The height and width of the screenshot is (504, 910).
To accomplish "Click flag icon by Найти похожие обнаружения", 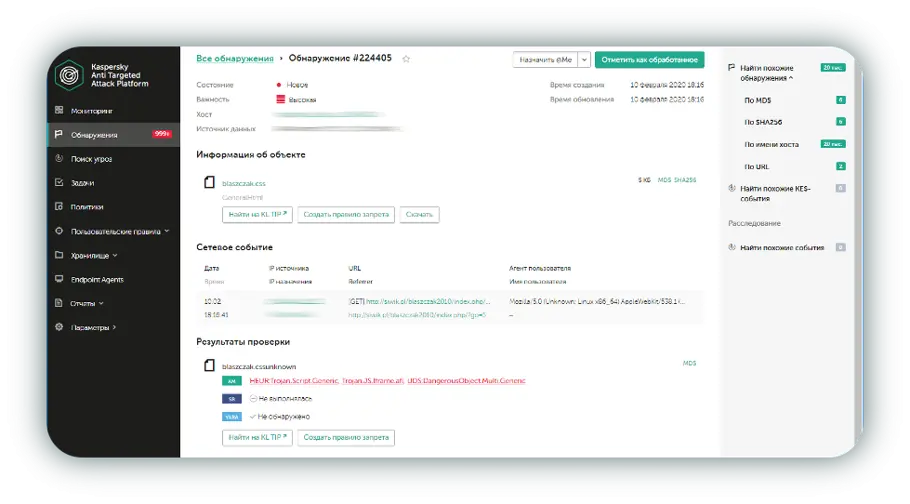I will [x=731, y=68].
